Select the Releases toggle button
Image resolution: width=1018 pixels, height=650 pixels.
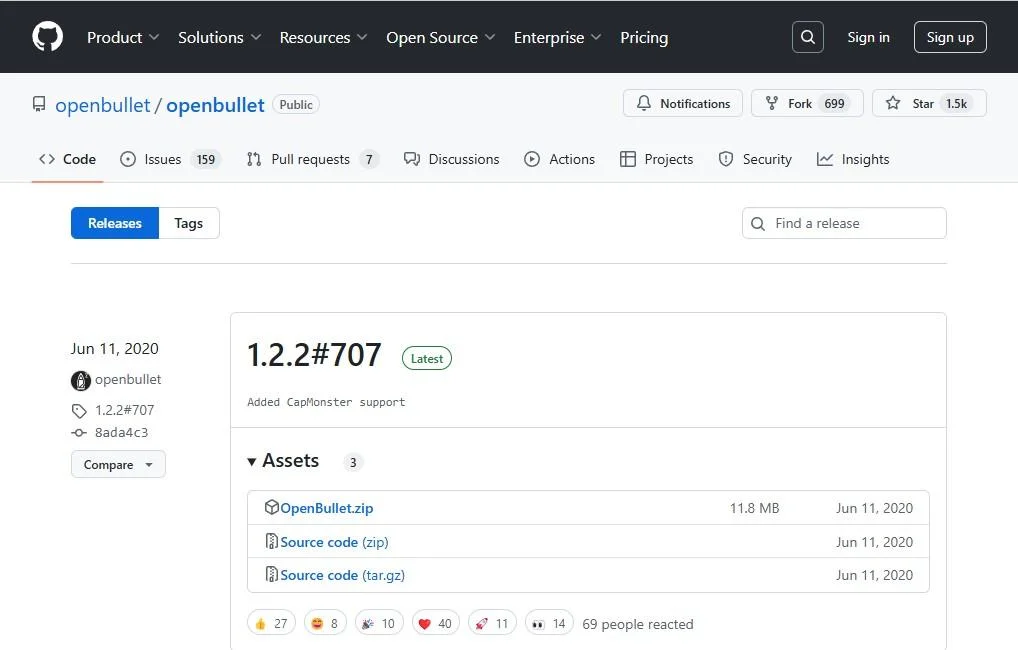(115, 223)
